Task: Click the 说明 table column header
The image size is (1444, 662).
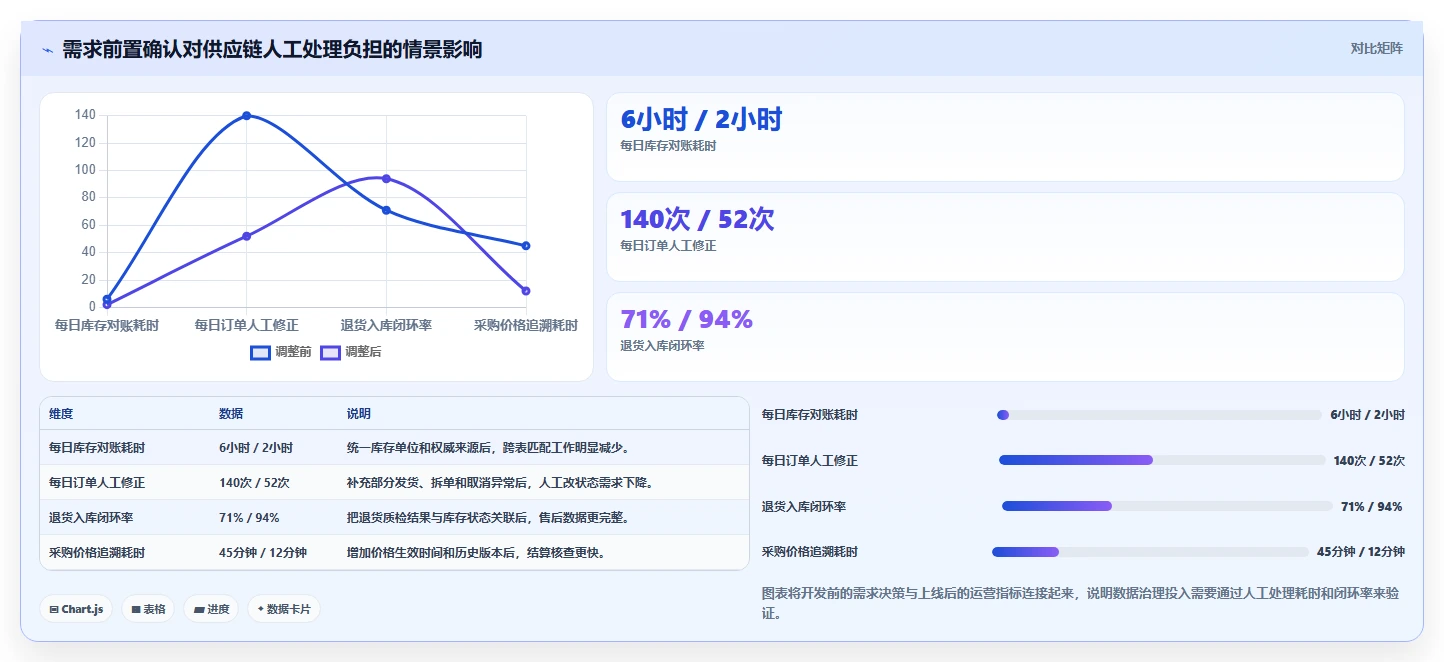Action: [359, 414]
